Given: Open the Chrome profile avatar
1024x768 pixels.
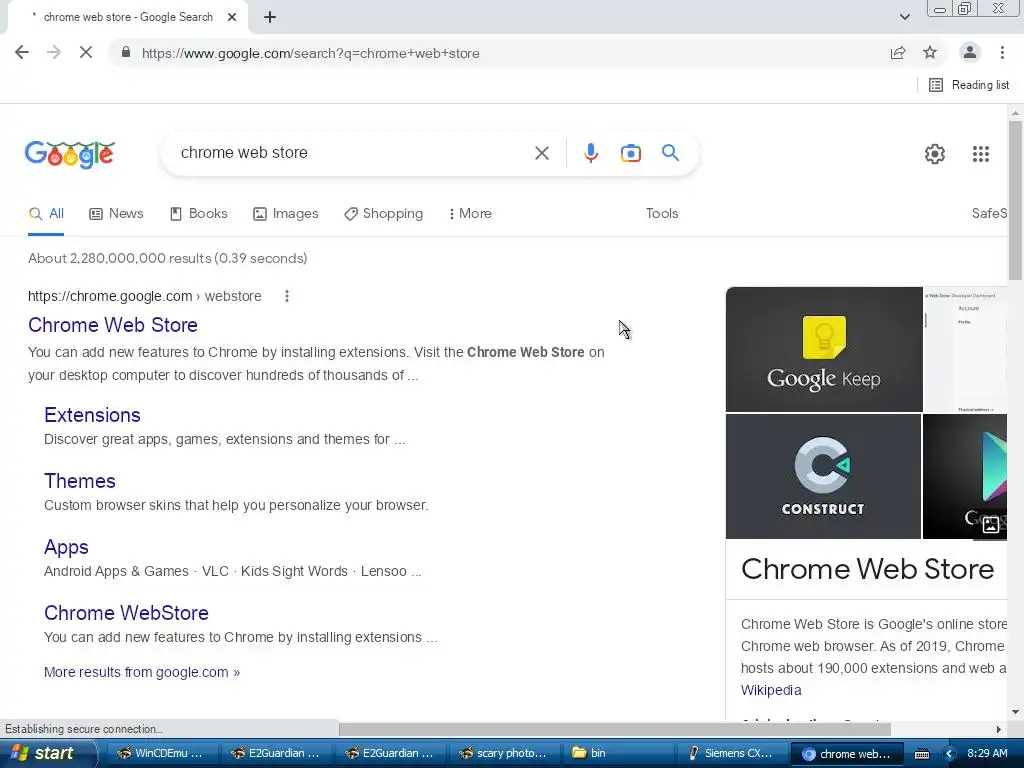Looking at the screenshot, I should 970,52.
